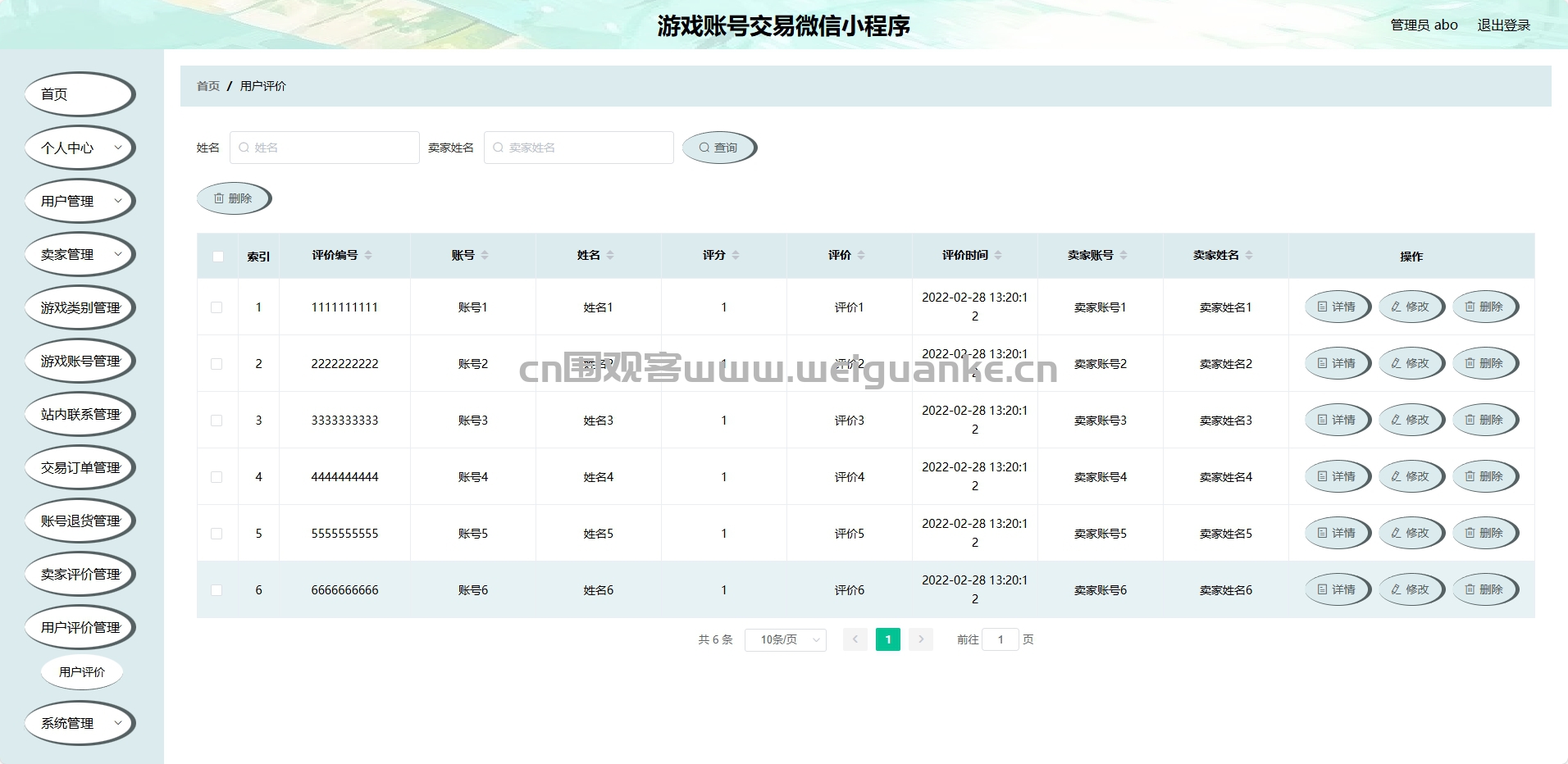Click the search icon in the 卖家姓名 field
This screenshot has width=1568, height=764.
tap(498, 148)
